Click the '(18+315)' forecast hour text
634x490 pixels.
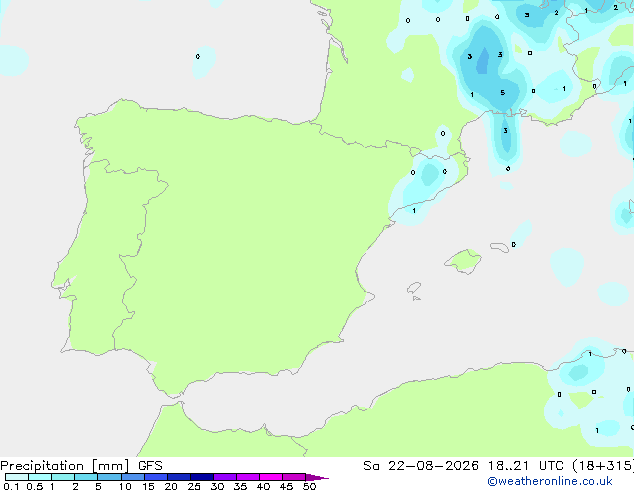pos(602,466)
